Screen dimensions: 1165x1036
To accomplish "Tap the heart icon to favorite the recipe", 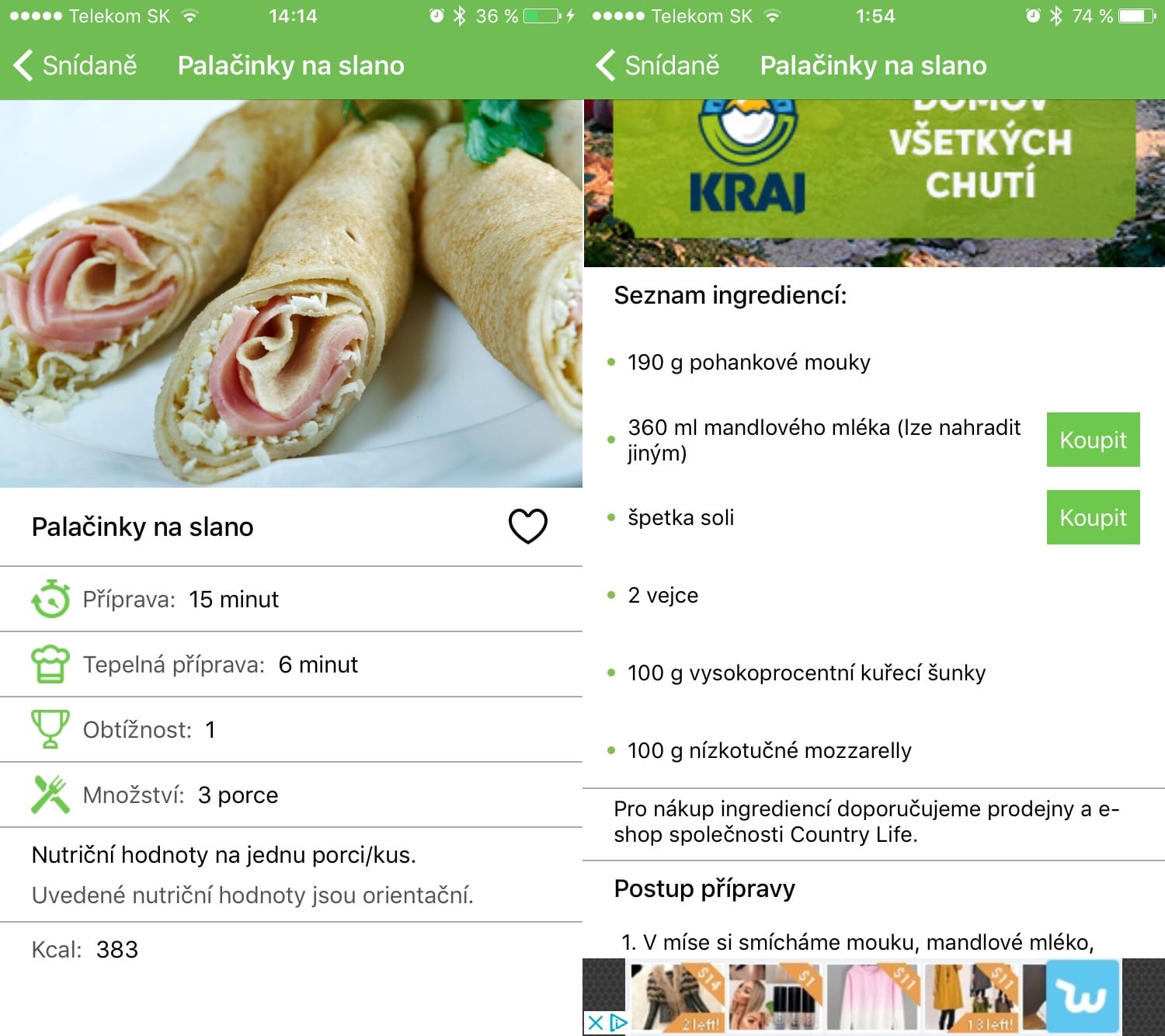I will click(528, 526).
